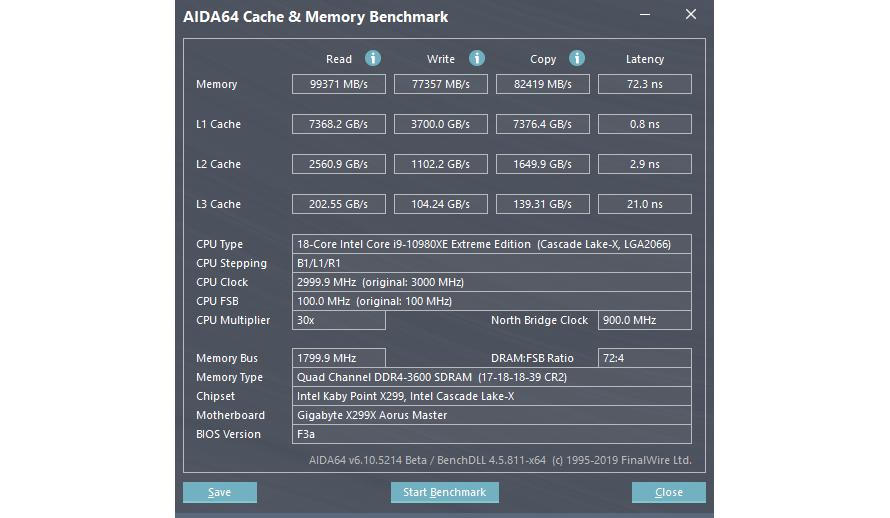The image size is (890, 518).
Task: Click the CPU Multiplier row label
Action: point(233,320)
